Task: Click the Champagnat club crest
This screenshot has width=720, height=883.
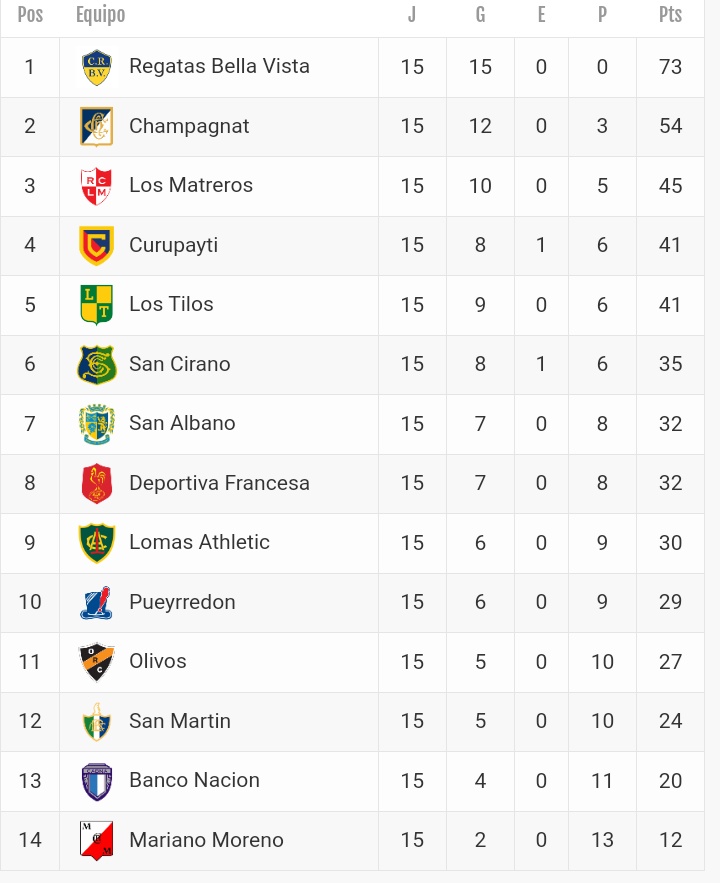Action: 97,126
